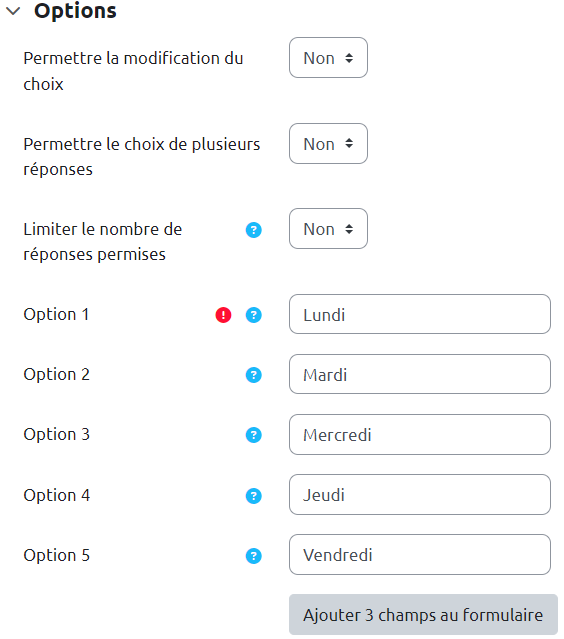Screen dimensions: 564x639
Task: Focus the Option 2 field containing Mardi
Action: [x=420, y=374]
